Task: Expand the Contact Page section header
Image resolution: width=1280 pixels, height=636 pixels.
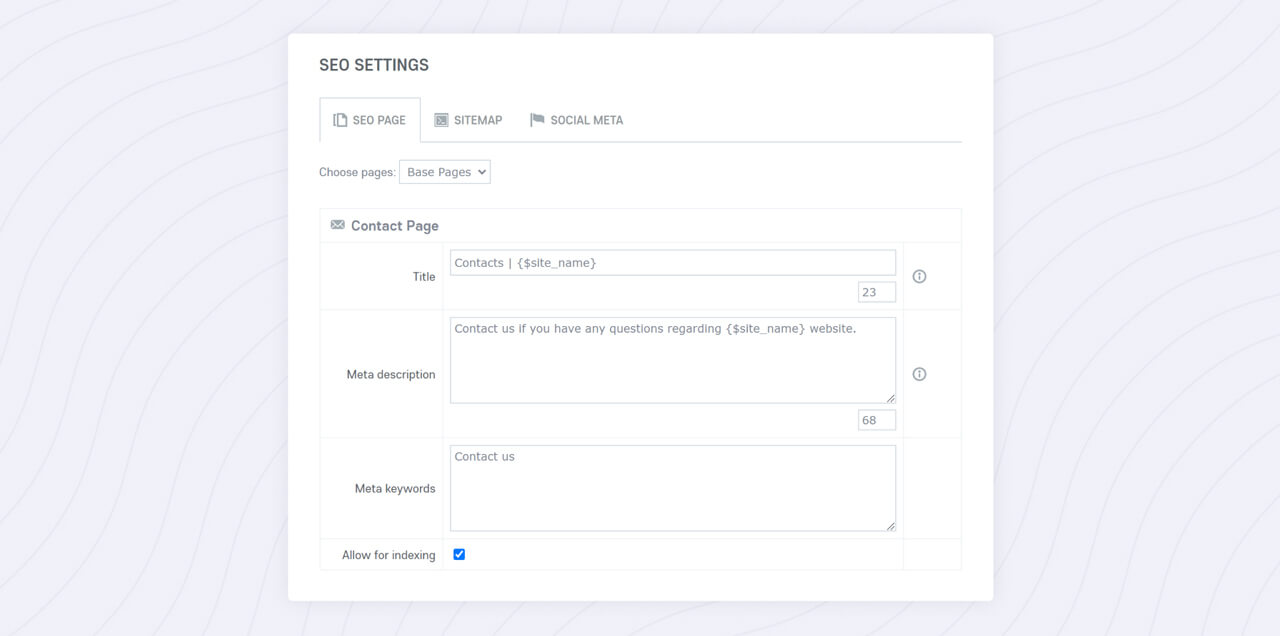Action: [x=393, y=225]
